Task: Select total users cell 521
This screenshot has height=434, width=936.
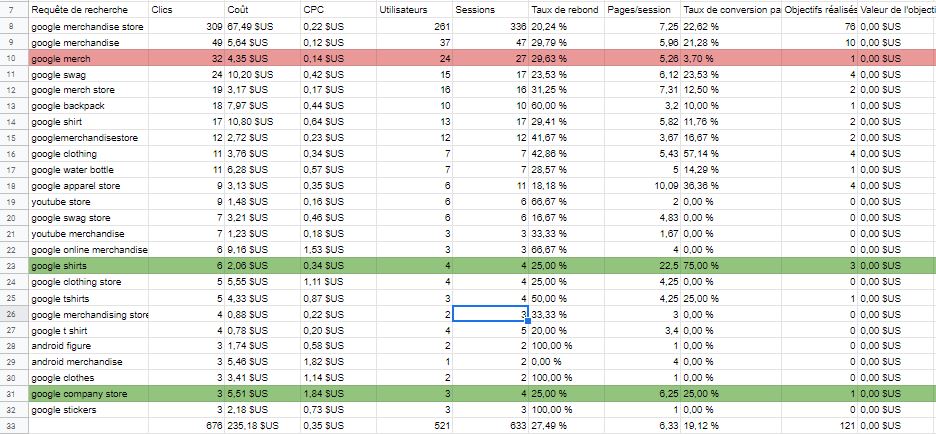Action: coord(414,426)
